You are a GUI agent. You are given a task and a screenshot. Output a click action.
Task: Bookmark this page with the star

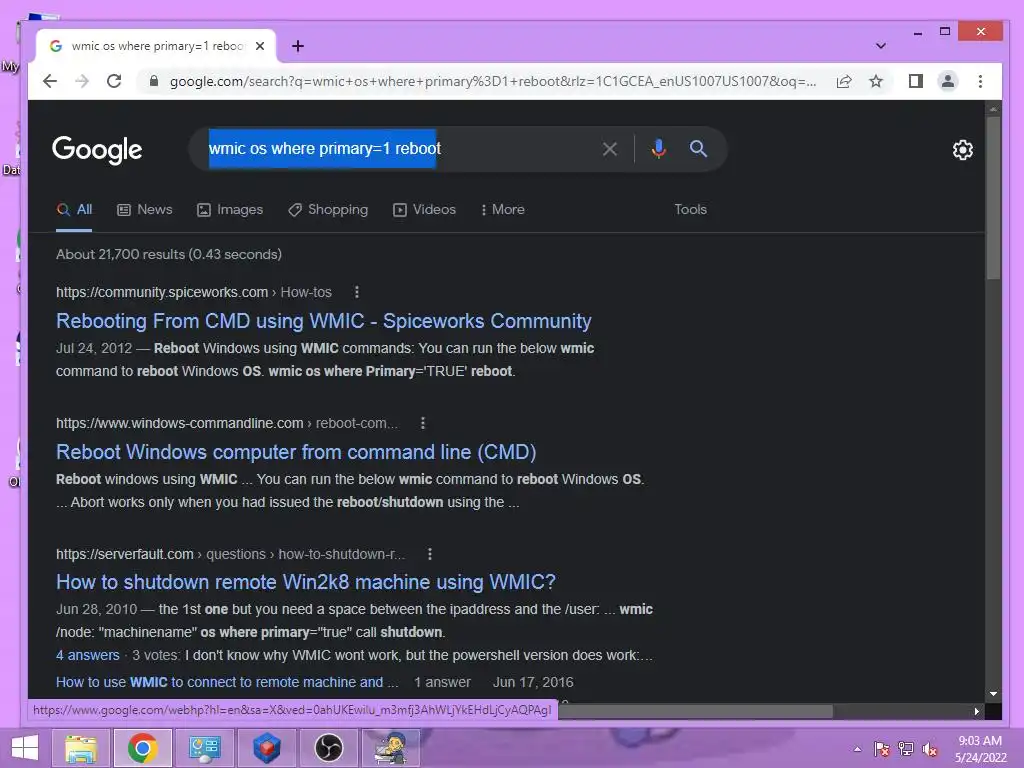click(876, 81)
